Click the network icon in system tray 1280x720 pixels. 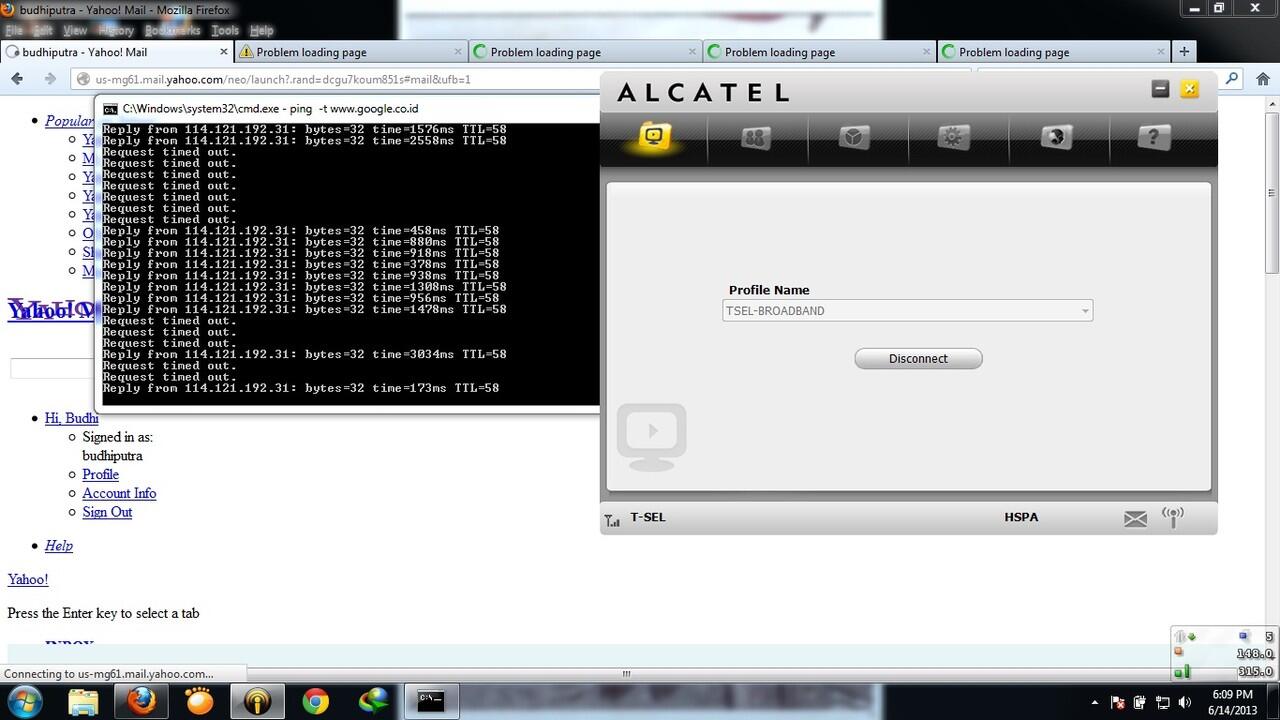pos(1161,703)
